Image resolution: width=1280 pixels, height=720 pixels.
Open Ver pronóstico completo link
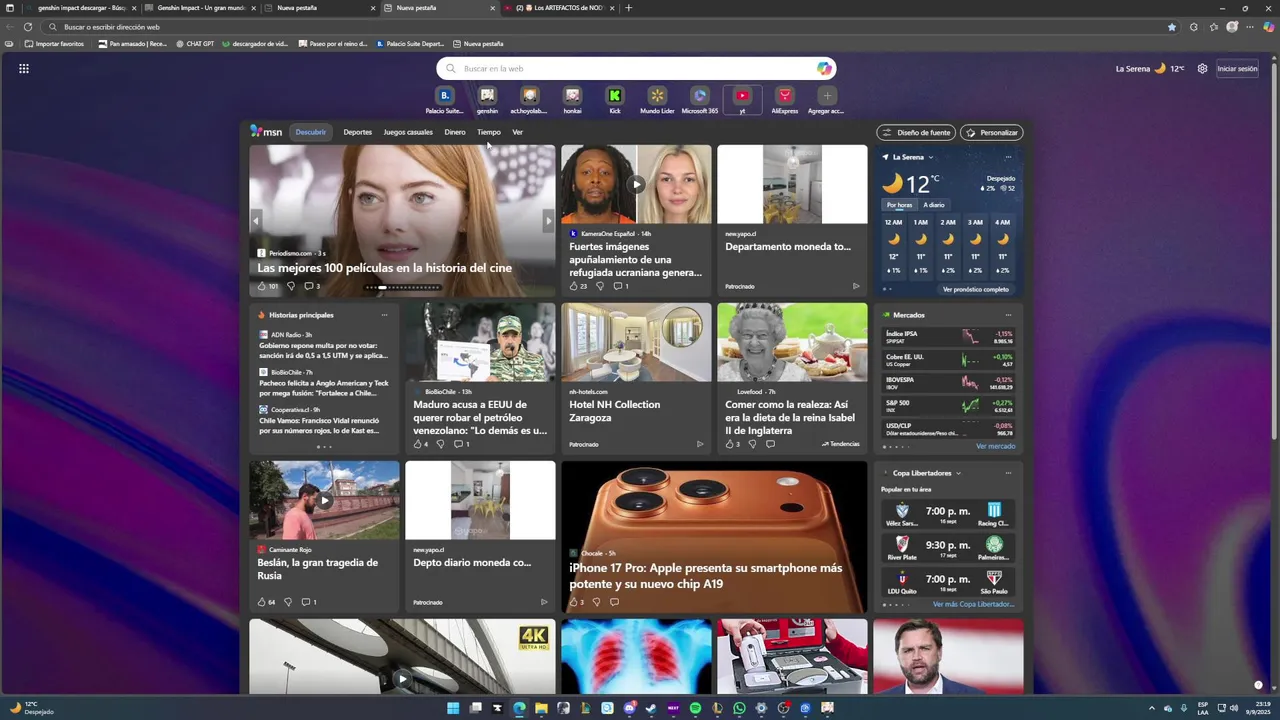(x=975, y=290)
